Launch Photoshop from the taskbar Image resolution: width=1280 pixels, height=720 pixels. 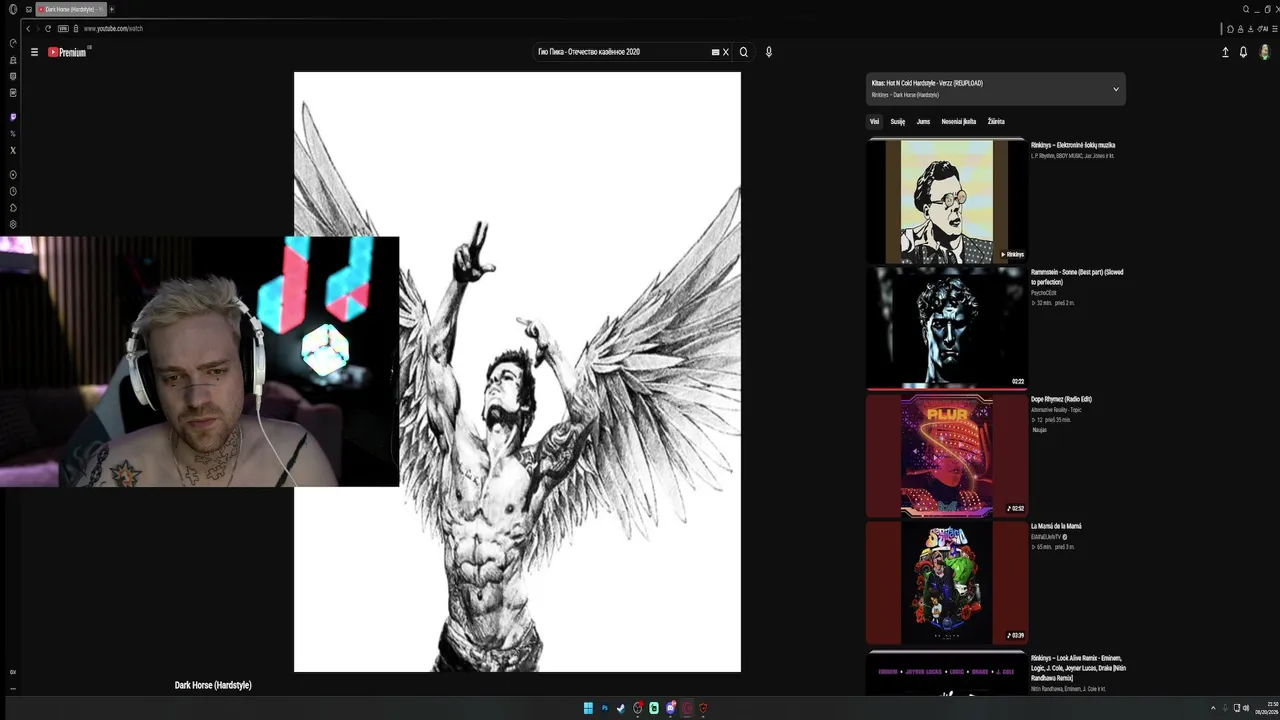[604, 708]
